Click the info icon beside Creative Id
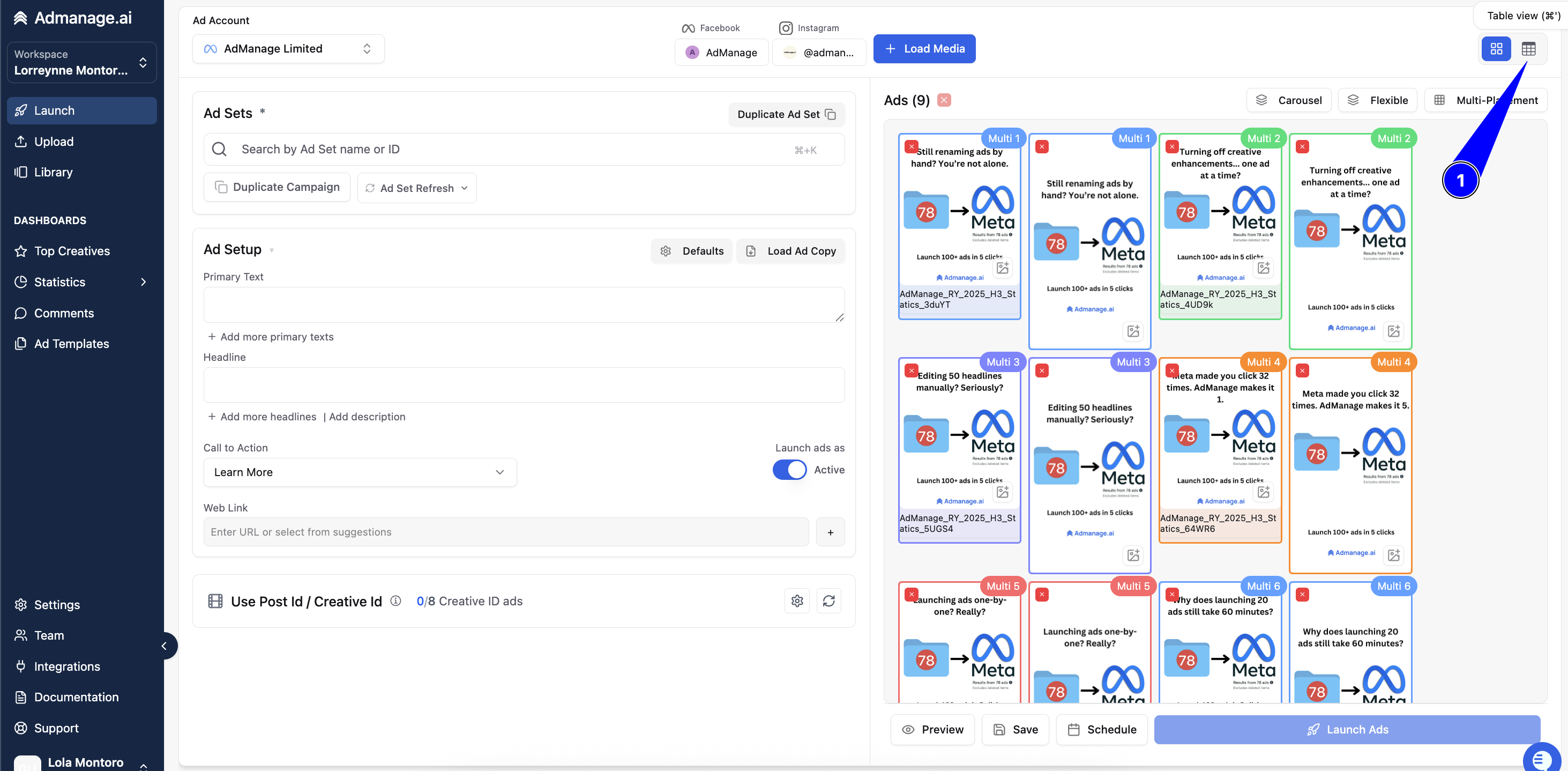Image resolution: width=1568 pixels, height=771 pixels. coord(395,601)
